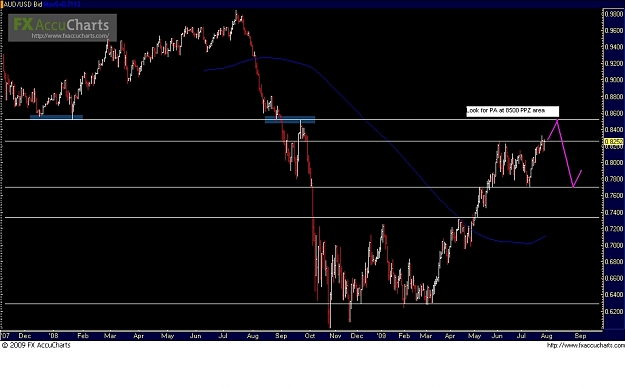Open the fxaccucharts URL under the logo
625x388 pixels.
point(70,35)
